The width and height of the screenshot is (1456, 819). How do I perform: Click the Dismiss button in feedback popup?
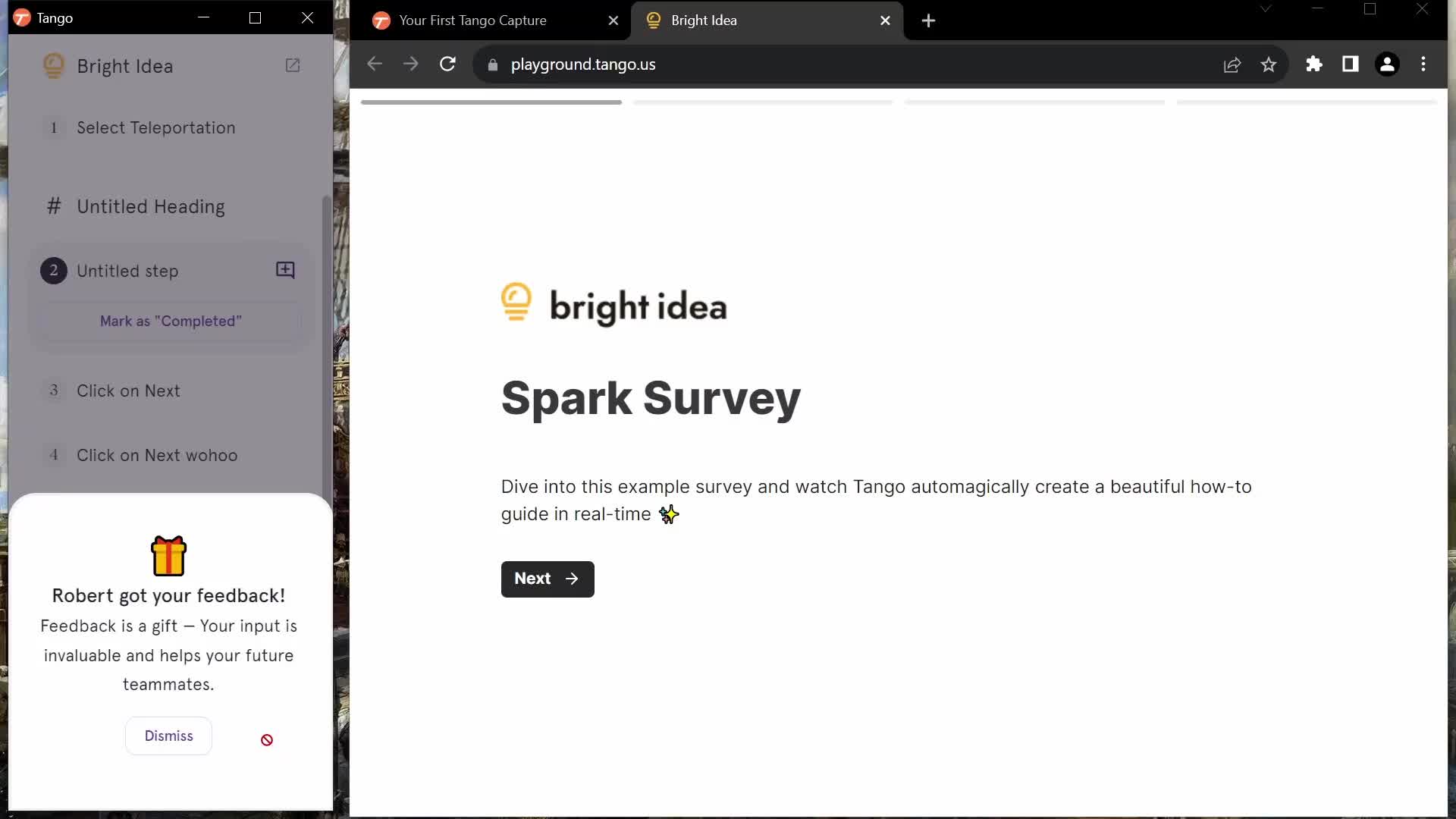[x=169, y=735]
